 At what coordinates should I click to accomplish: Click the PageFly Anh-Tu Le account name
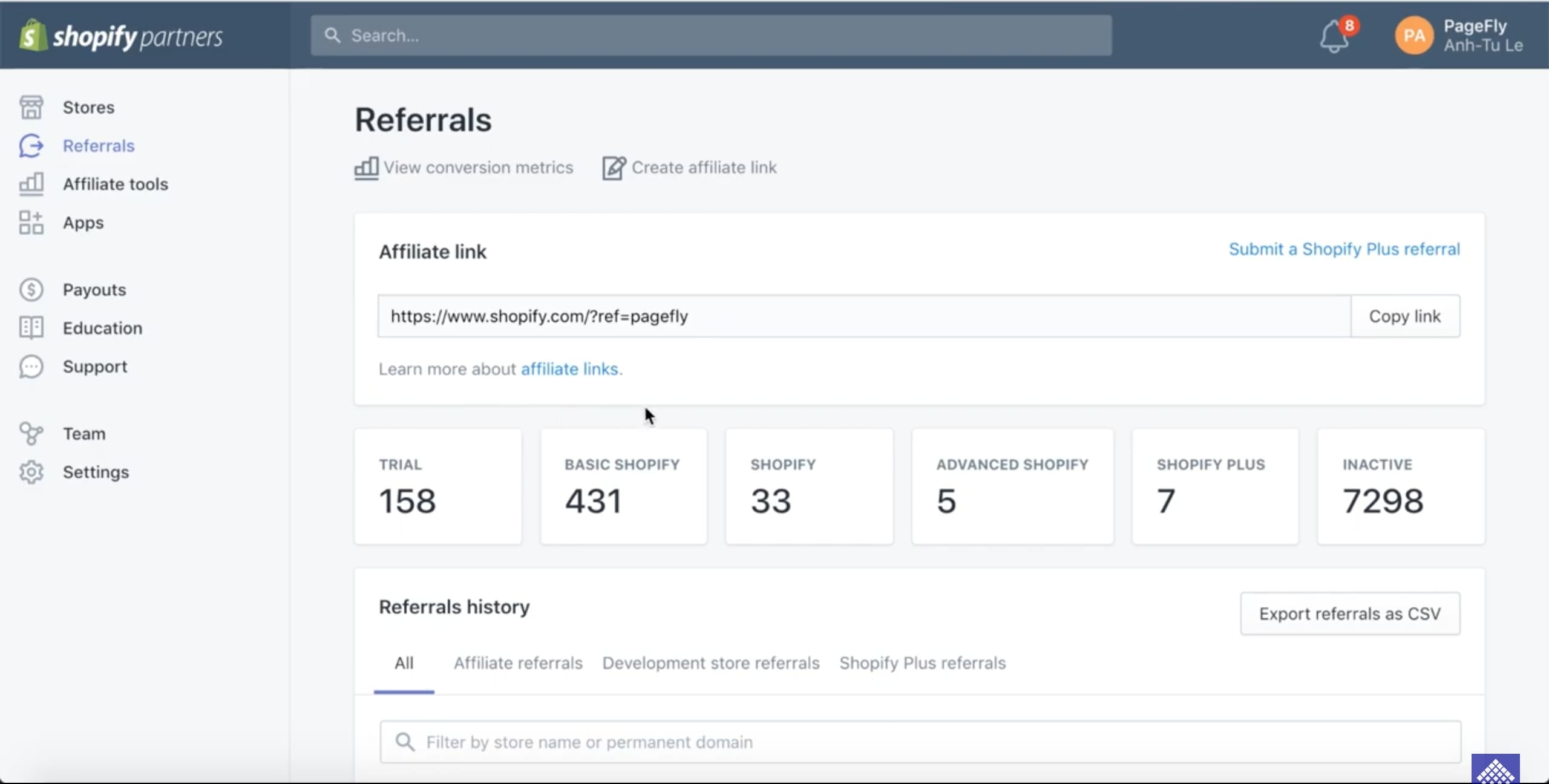coord(1483,36)
